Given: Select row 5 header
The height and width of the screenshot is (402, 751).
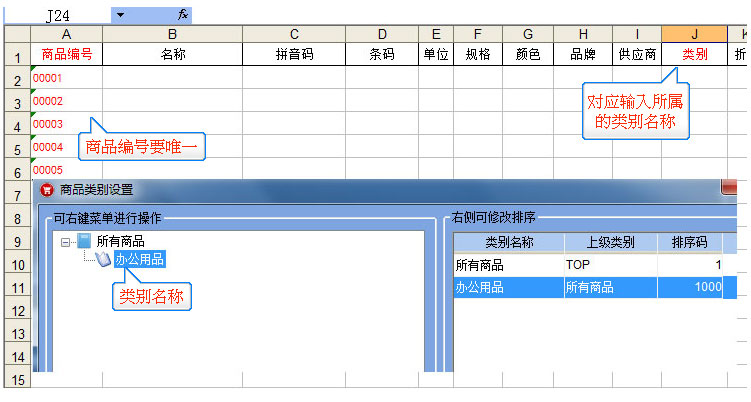Looking at the screenshot, I should (x=16, y=147).
